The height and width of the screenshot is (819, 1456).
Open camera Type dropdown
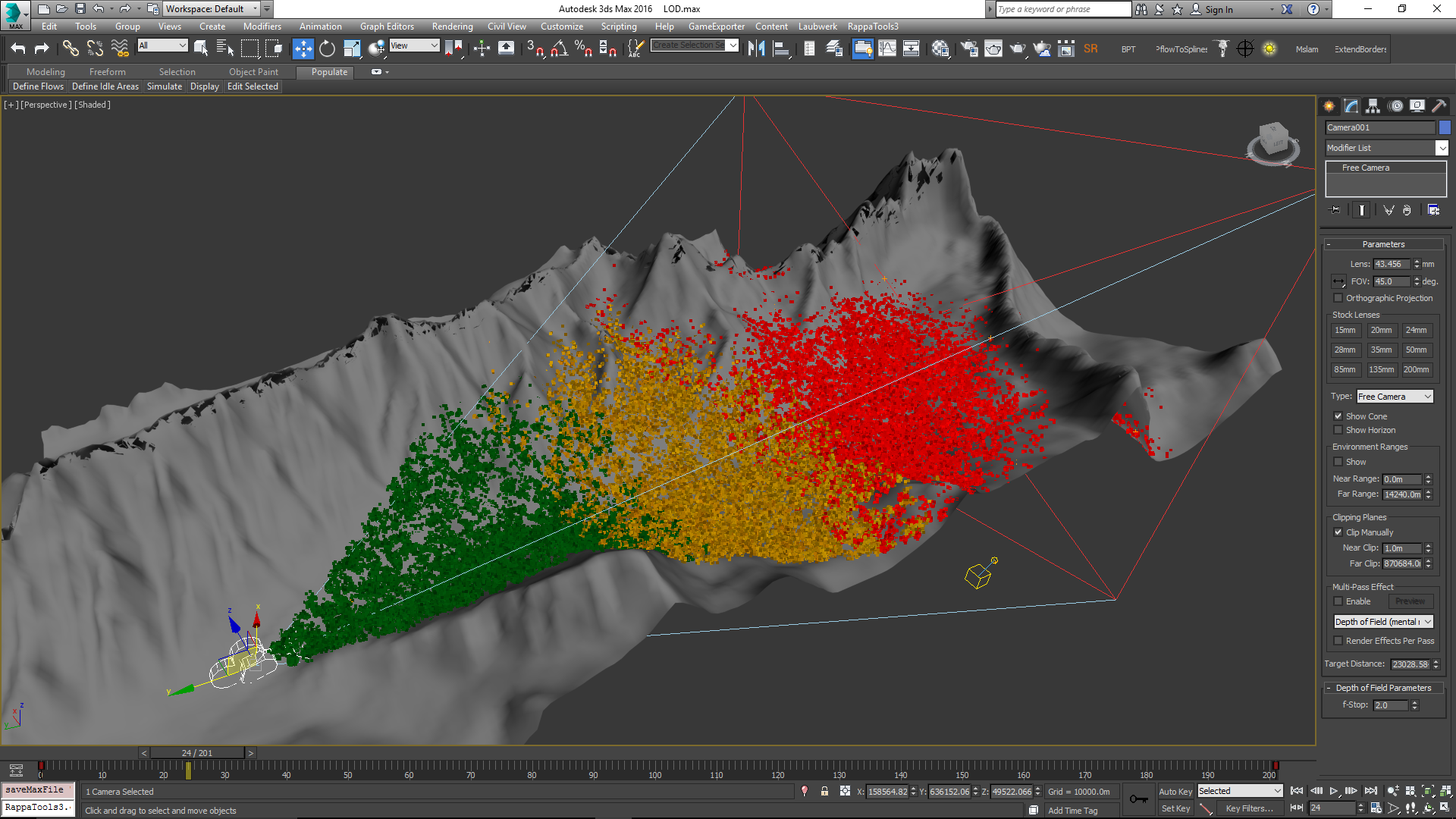point(1395,397)
